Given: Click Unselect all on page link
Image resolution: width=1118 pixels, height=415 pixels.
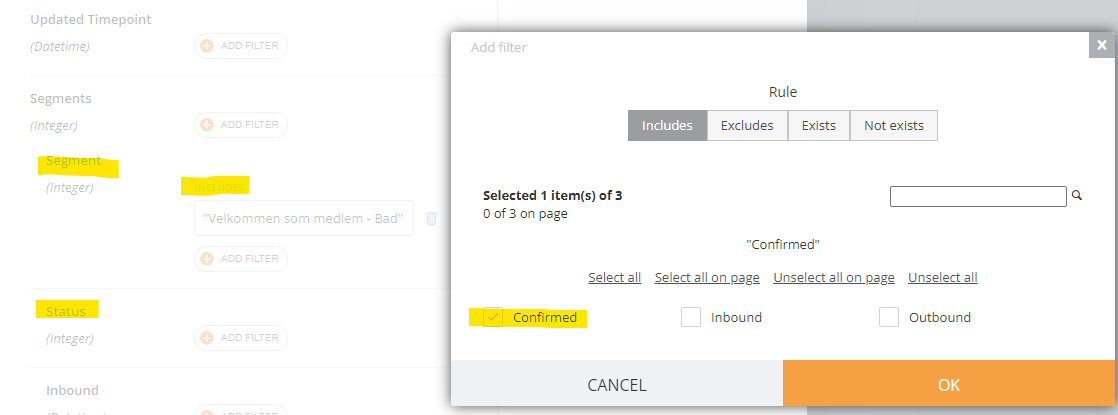Looking at the screenshot, I should click(834, 277).
